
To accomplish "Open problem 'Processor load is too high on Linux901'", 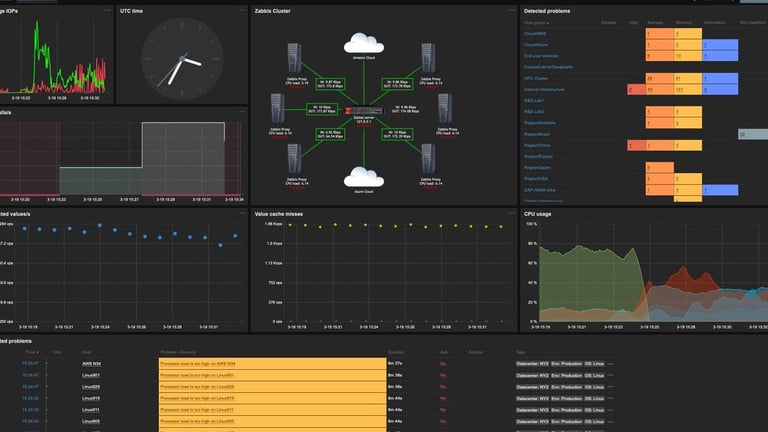I will pyautogui.click(x=197, y=376).
